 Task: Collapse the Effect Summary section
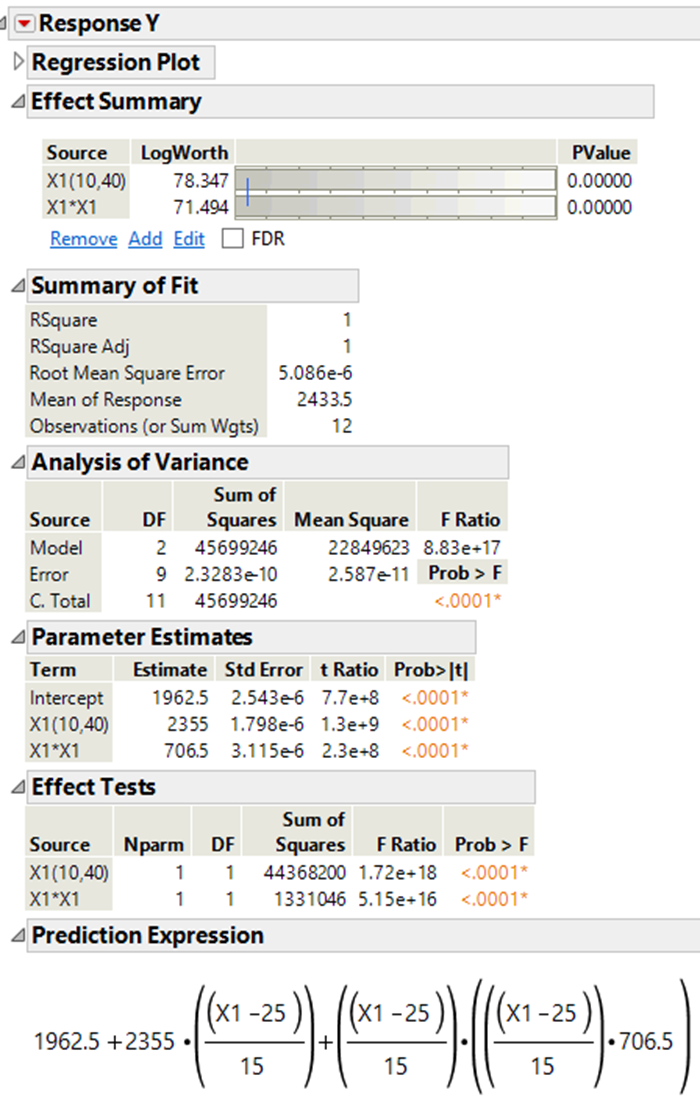(x=18, y=101)
